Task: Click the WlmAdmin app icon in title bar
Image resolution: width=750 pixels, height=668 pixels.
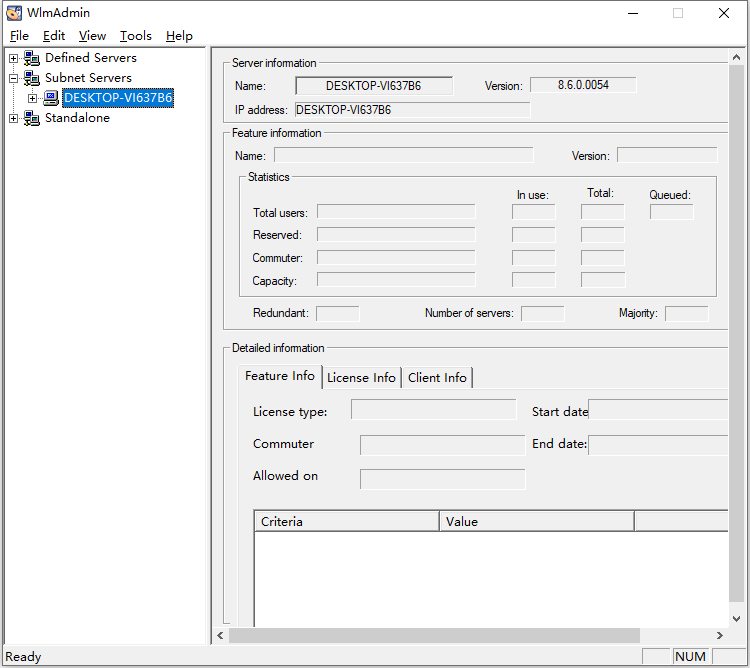Action: [14, 13]
